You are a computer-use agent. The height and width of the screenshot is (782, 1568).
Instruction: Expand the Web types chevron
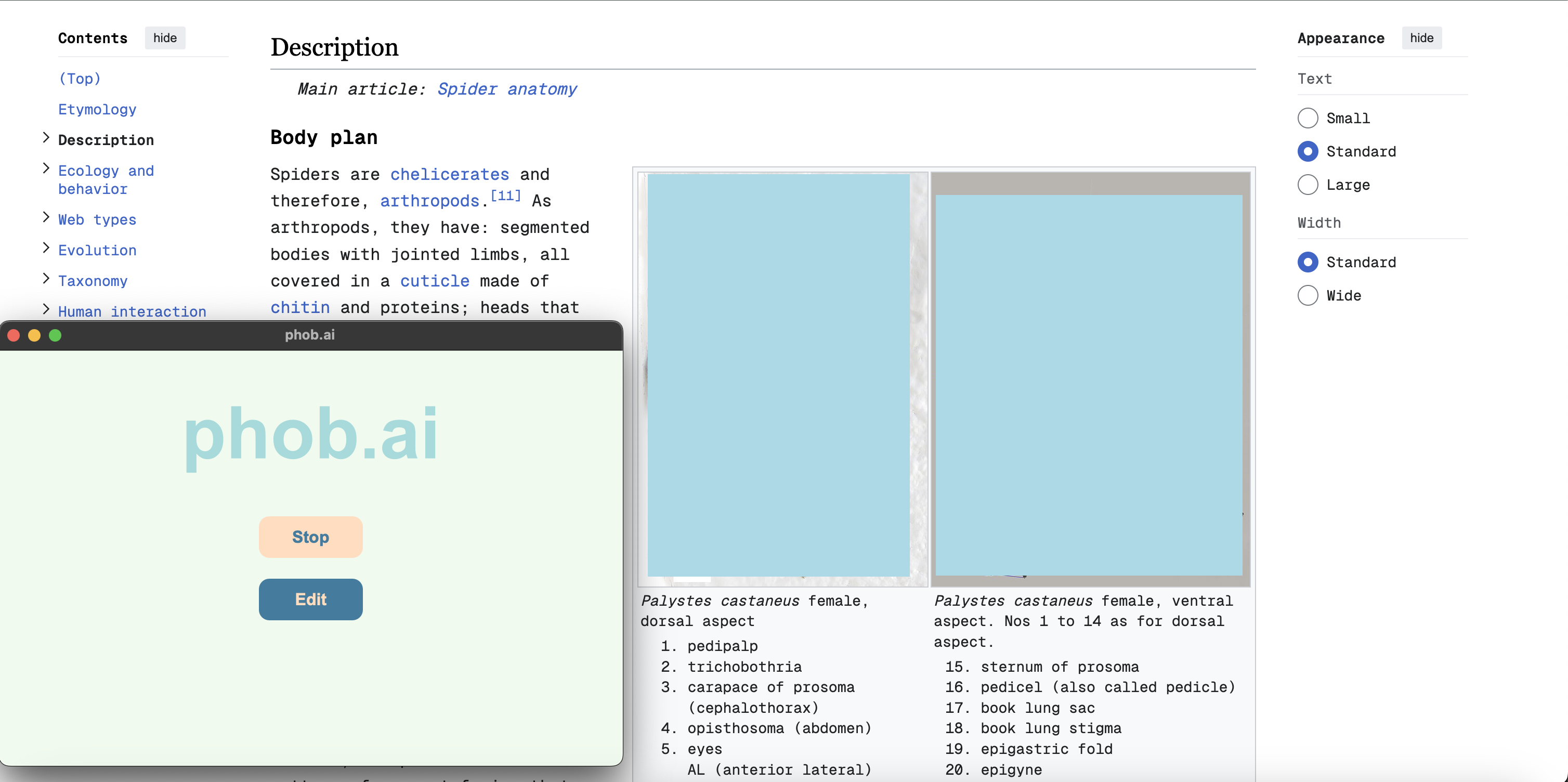pyautogui.click(x=46, y=218)
